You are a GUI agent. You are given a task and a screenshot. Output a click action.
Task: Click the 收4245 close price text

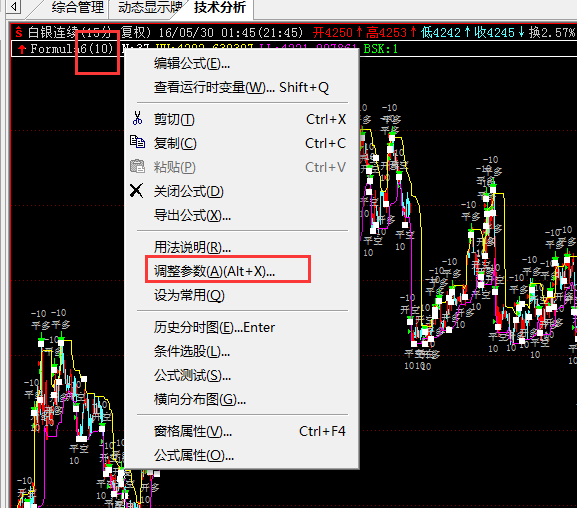tap(494, 33)
